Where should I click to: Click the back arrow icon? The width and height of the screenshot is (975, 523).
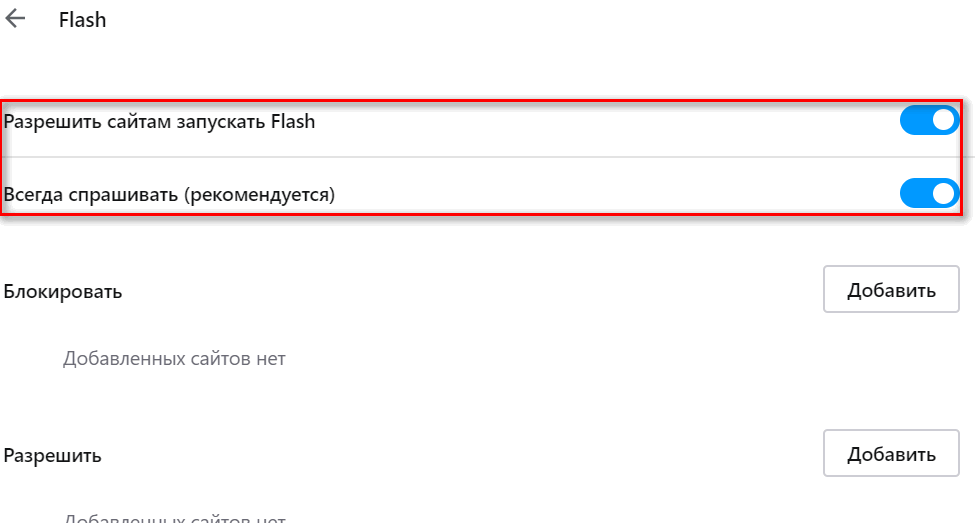(x=16, y=19)
